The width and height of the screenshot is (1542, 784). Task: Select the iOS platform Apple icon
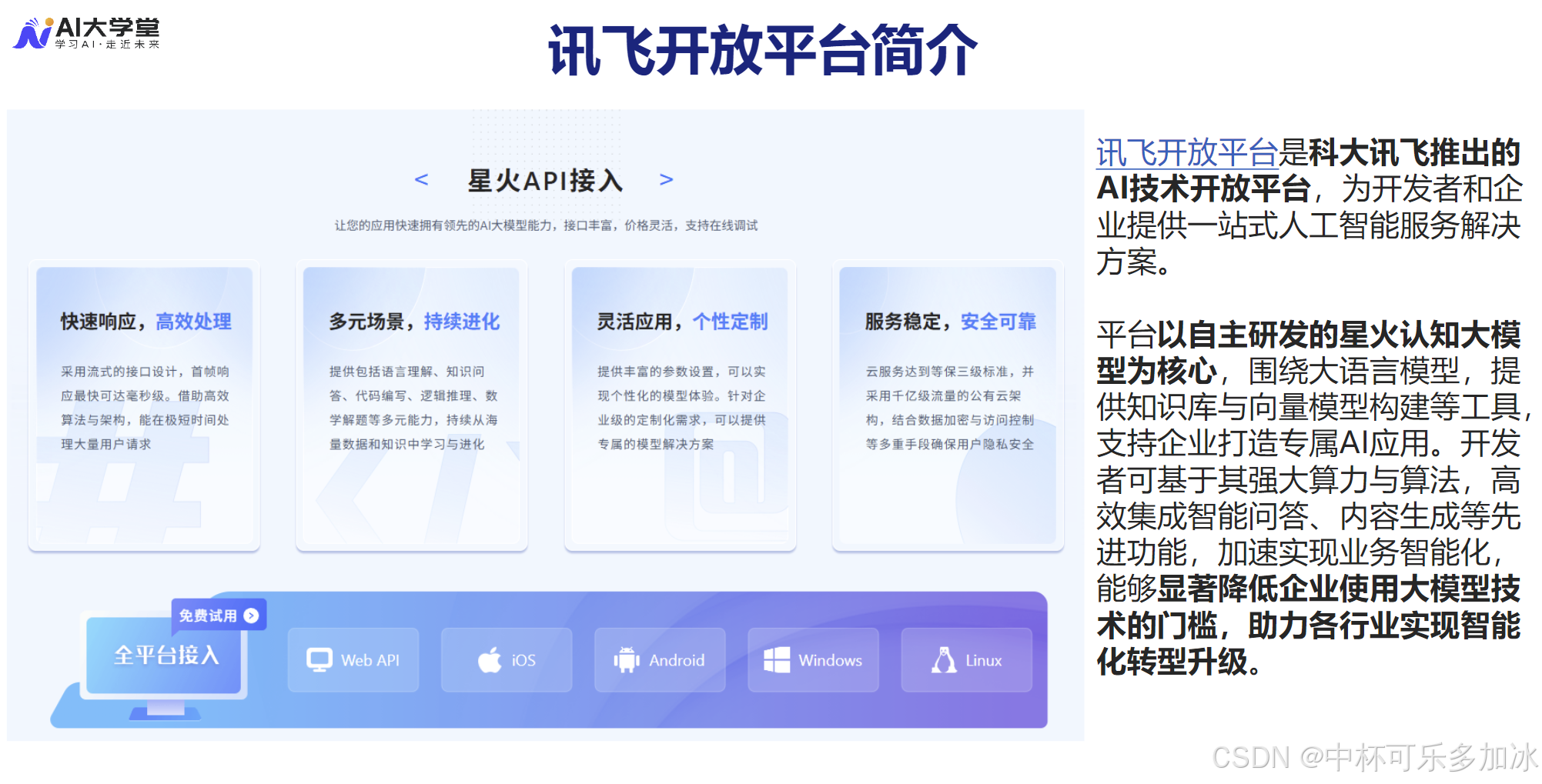coord(490,659)
